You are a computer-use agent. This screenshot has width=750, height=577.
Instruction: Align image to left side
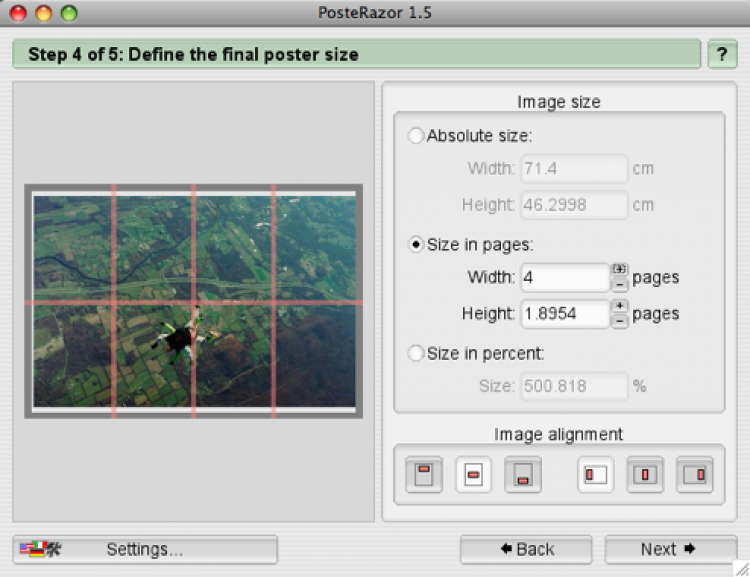click(596, 474)
